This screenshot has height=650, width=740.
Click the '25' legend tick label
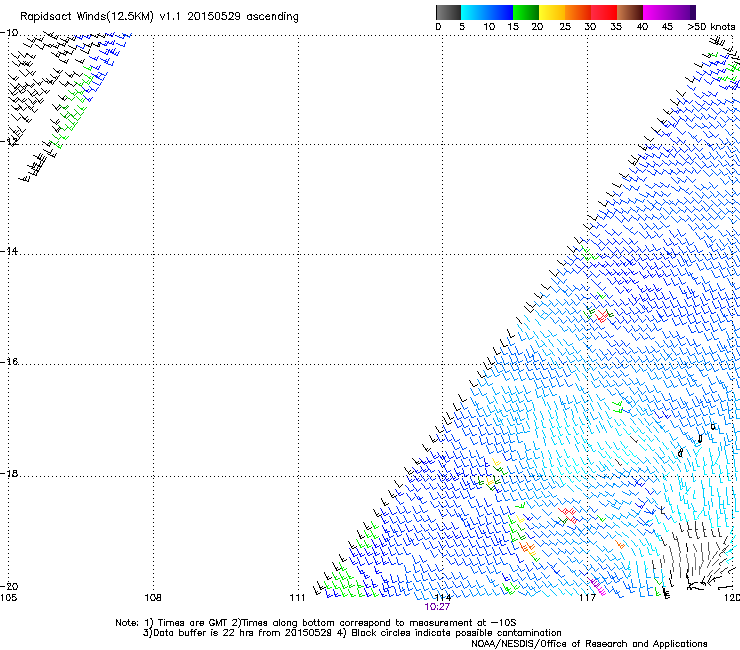pos(565,26)
